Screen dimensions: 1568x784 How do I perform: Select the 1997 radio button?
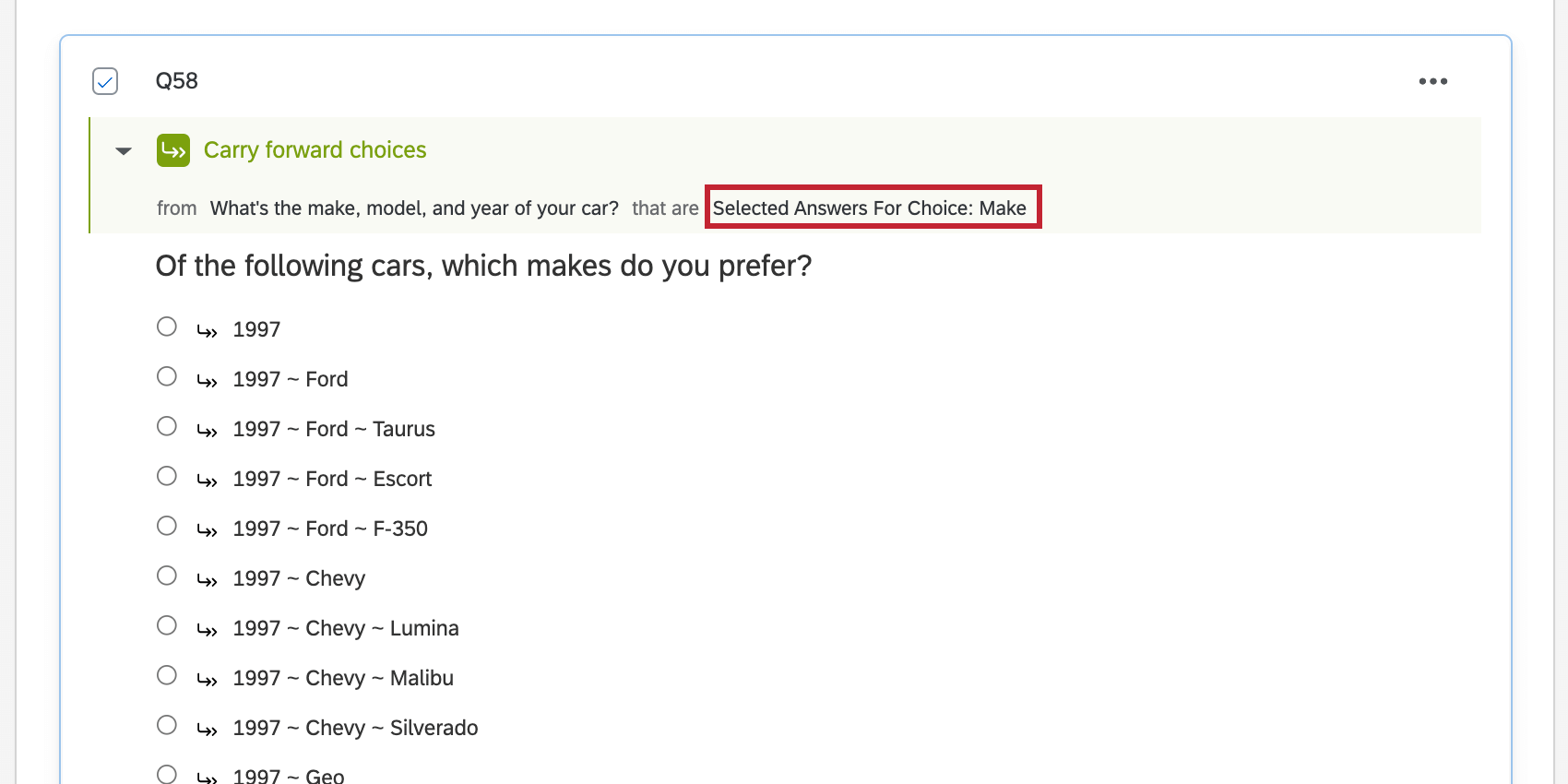[x=167, y=327]
